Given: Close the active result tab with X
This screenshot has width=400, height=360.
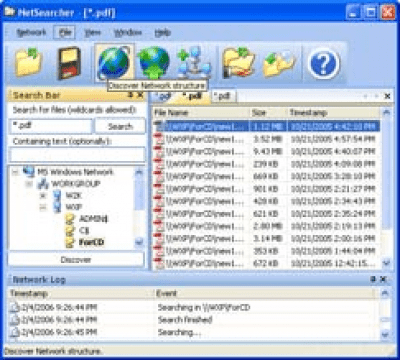Looking at the screenshot, I should point(387,96).
